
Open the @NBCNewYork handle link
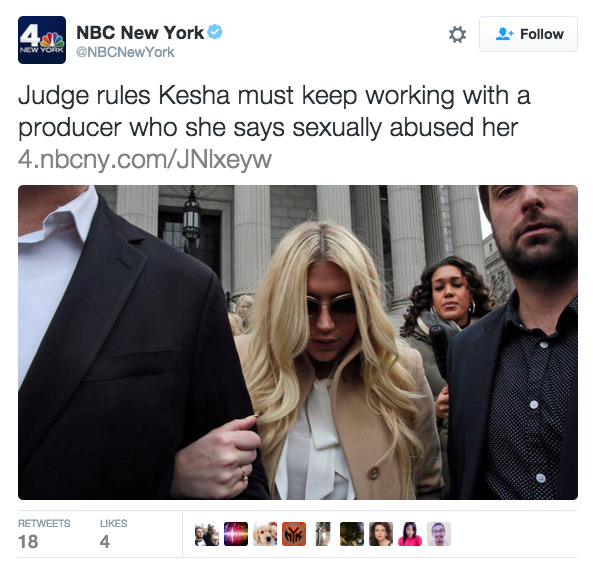tap(125, 52)
